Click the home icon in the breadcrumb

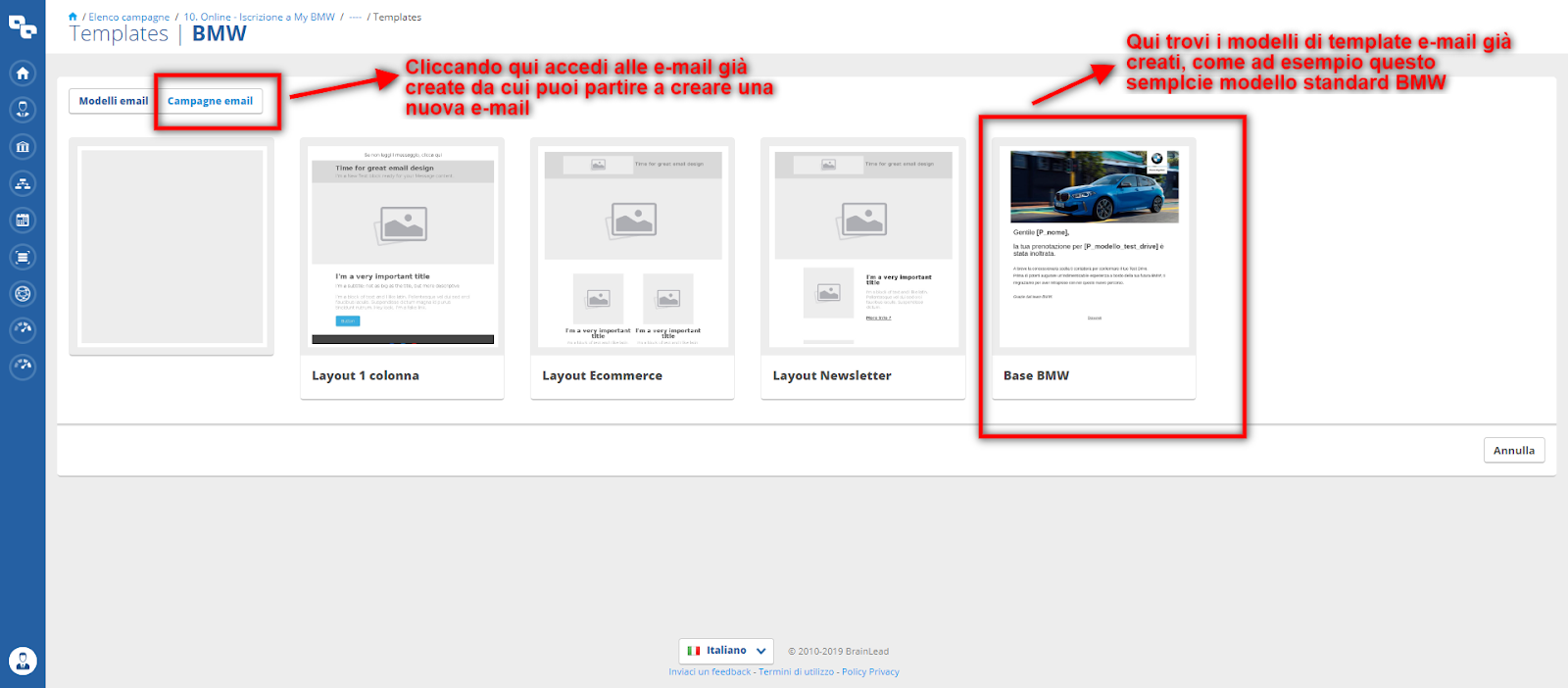(73, 17)
